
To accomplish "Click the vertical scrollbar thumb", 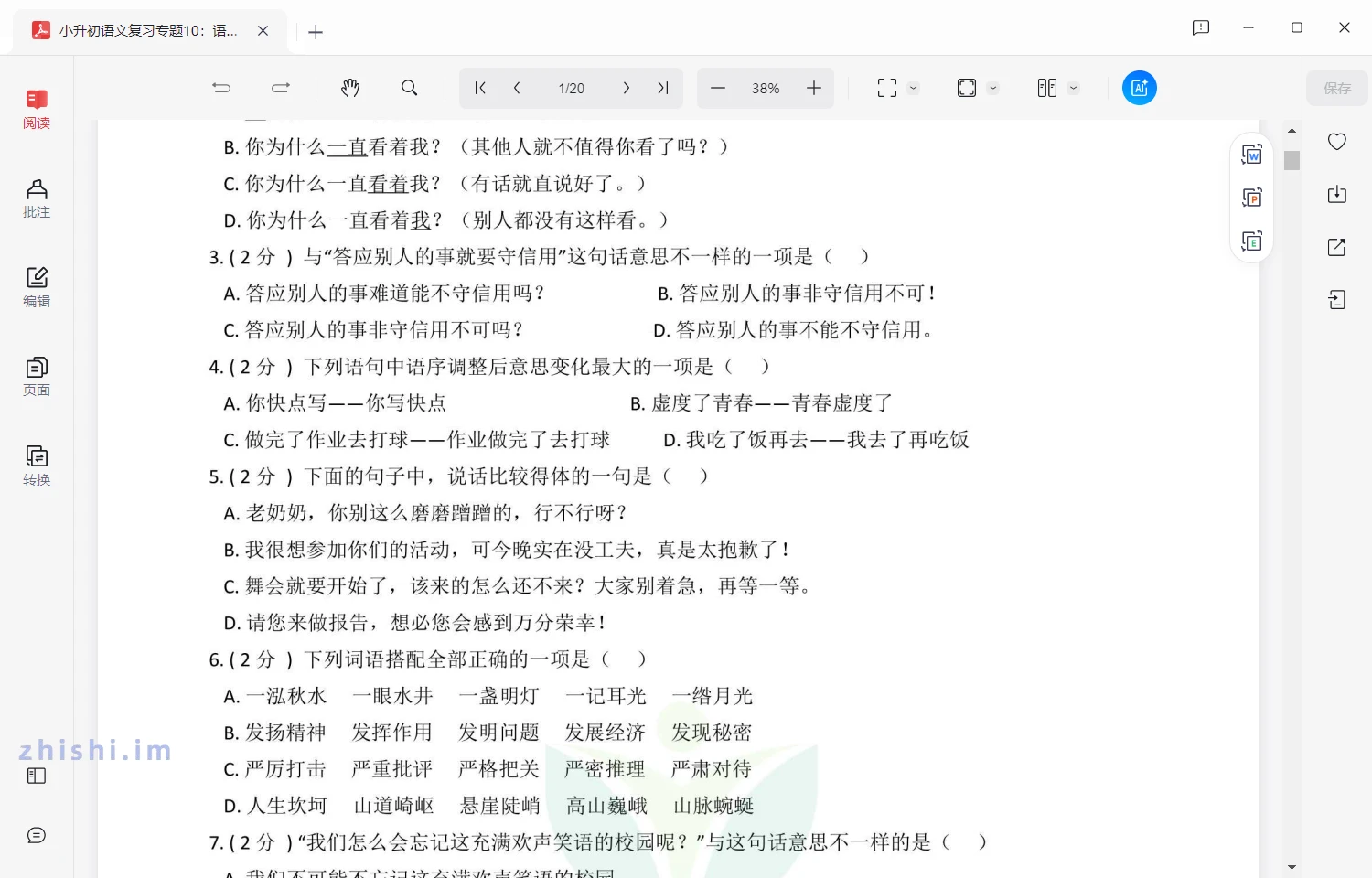I will tap(1292, 161).
